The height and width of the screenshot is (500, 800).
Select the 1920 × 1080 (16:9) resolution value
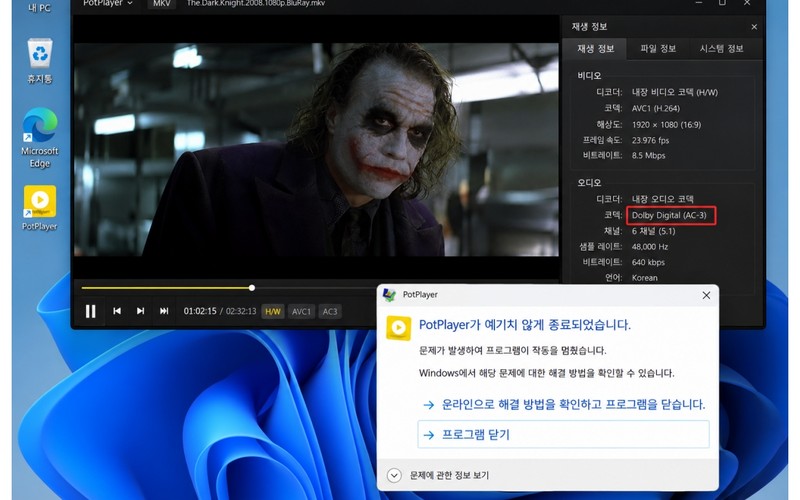pos(666,124)
